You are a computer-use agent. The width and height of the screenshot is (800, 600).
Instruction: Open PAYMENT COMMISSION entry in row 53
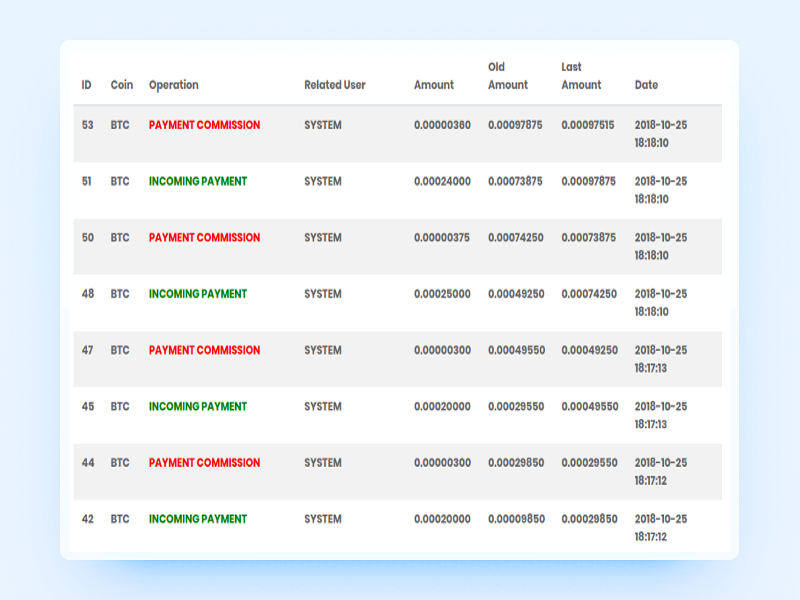click(x=204, y=125)
